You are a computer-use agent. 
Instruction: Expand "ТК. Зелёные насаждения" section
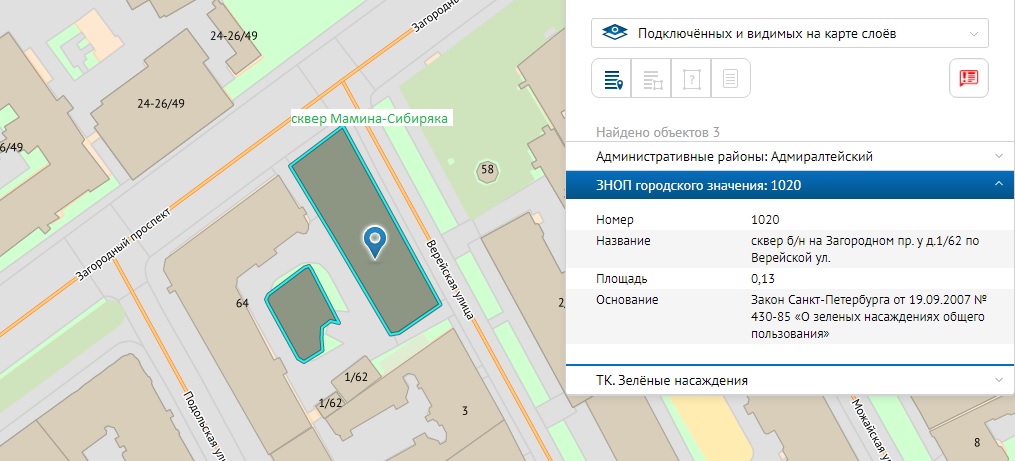[x=789, y=381]
